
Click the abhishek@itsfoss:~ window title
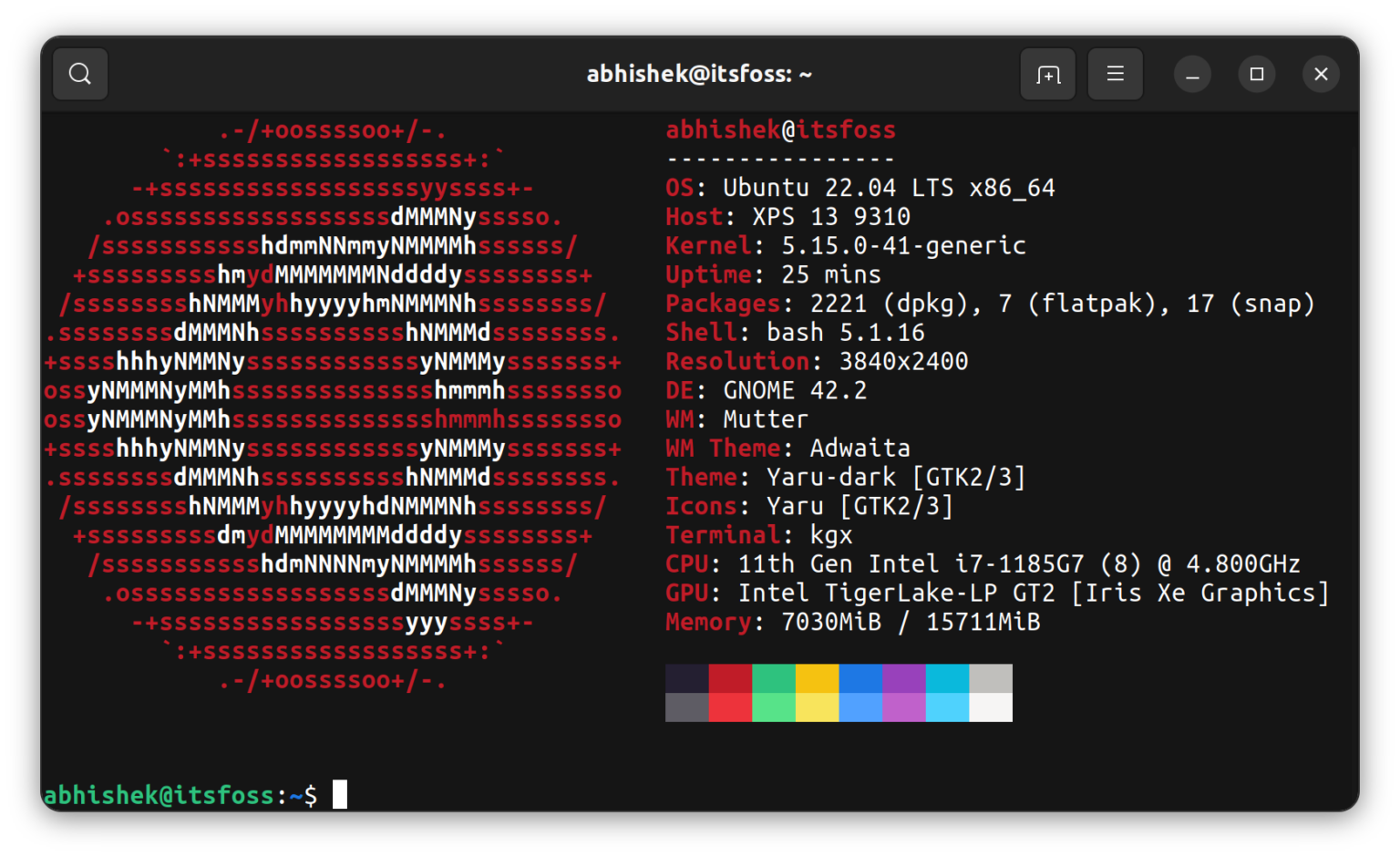pos(698,73)
